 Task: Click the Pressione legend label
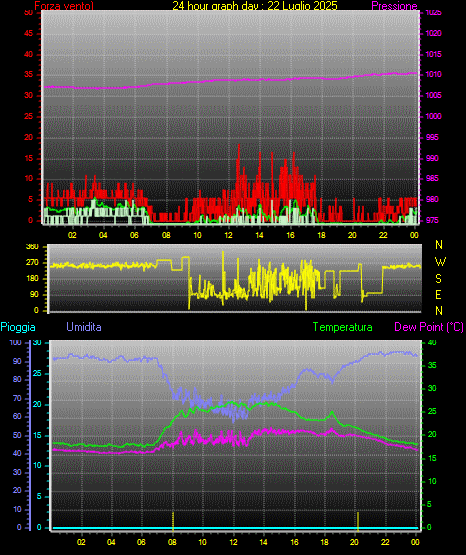tap(394, 6)
